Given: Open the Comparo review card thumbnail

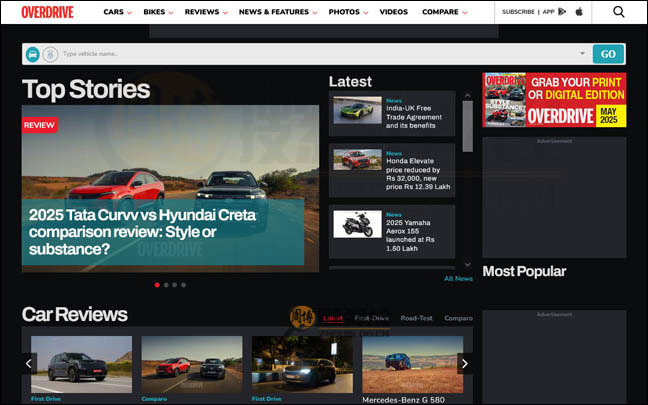Looking at the screenshot, I should coord(192,364).
